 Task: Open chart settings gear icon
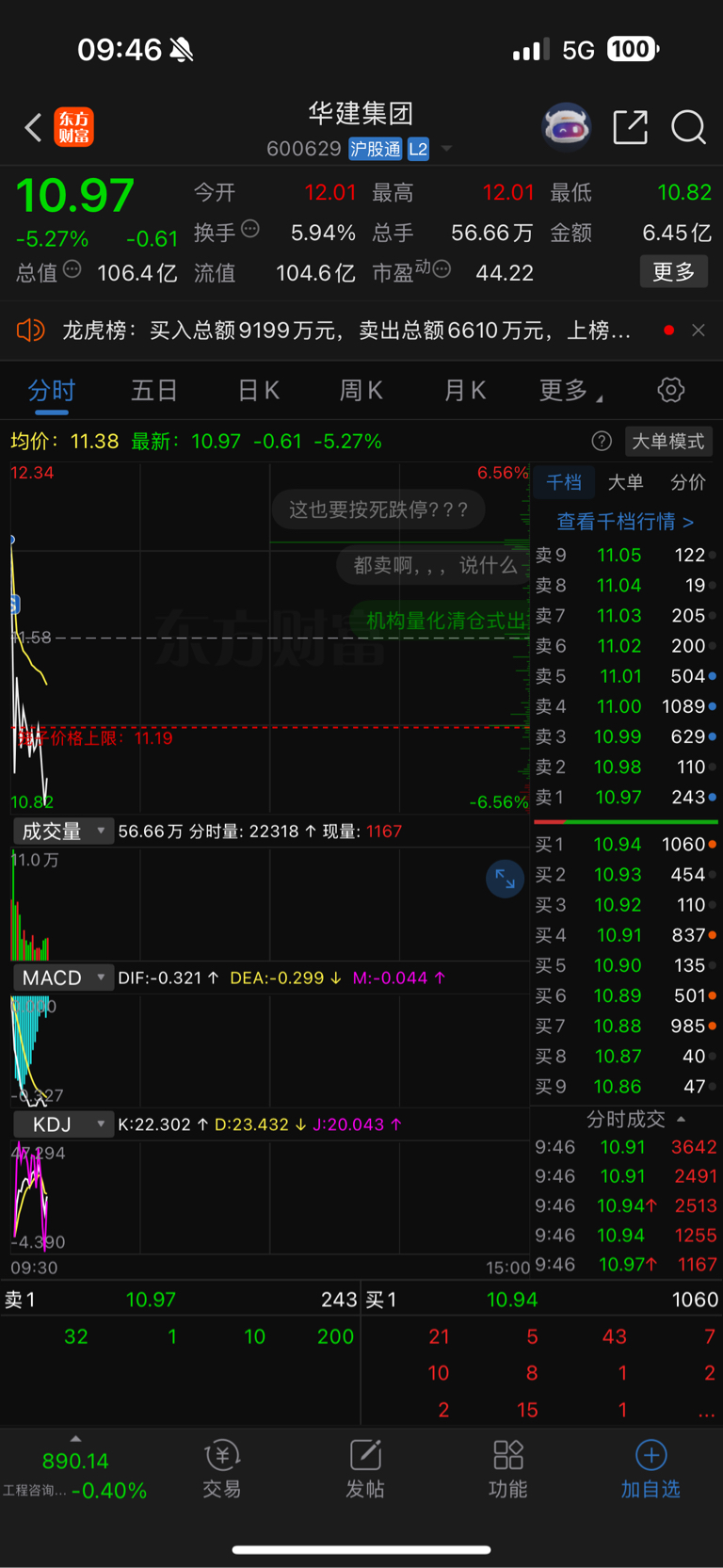click(x=670, y=390)
